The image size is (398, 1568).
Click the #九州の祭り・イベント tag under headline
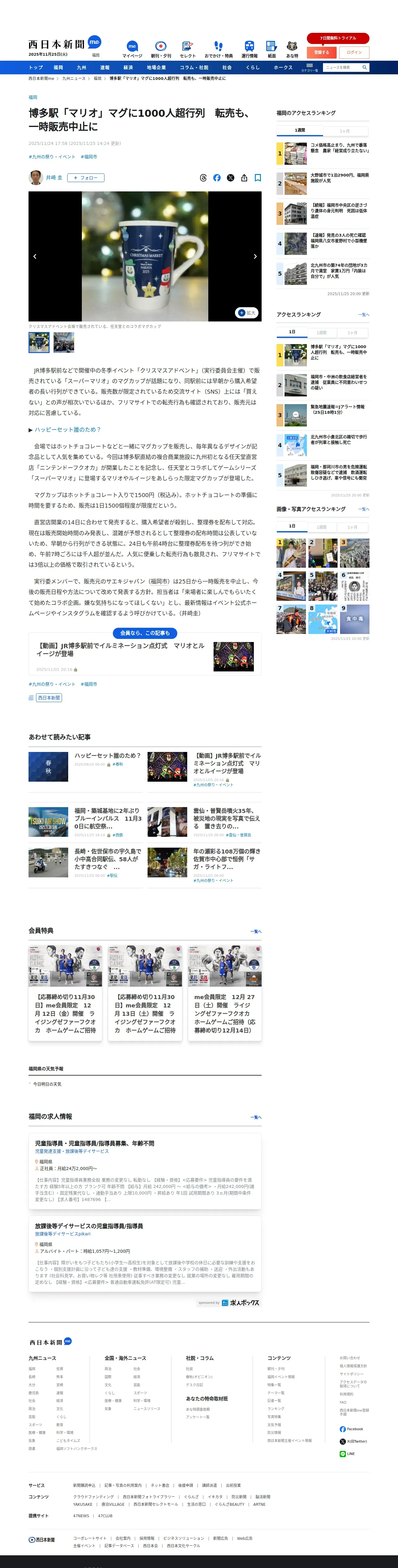[x=52, y=156]
